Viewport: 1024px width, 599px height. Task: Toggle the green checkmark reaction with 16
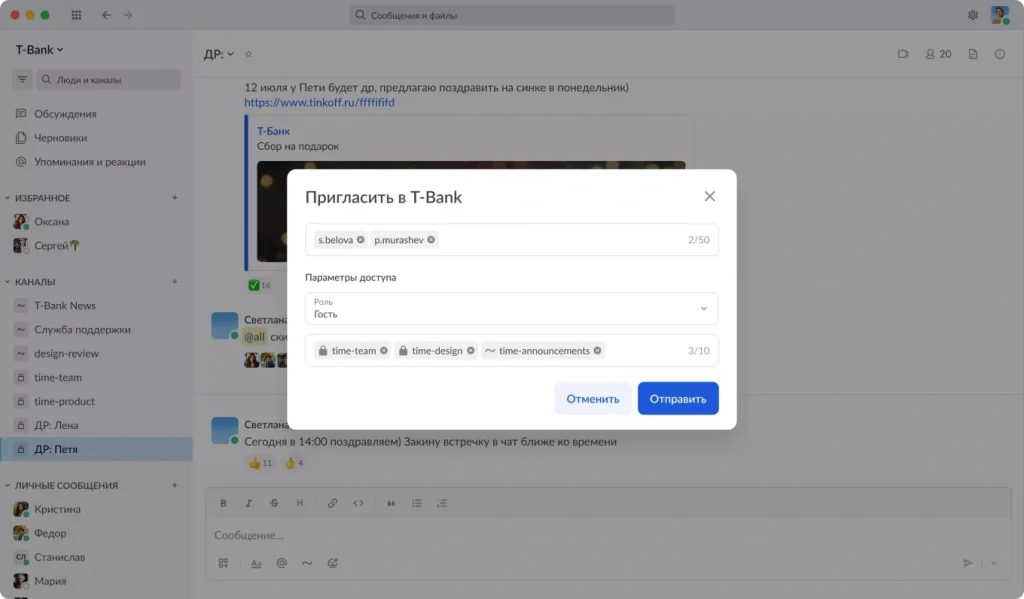coord(259,285)
